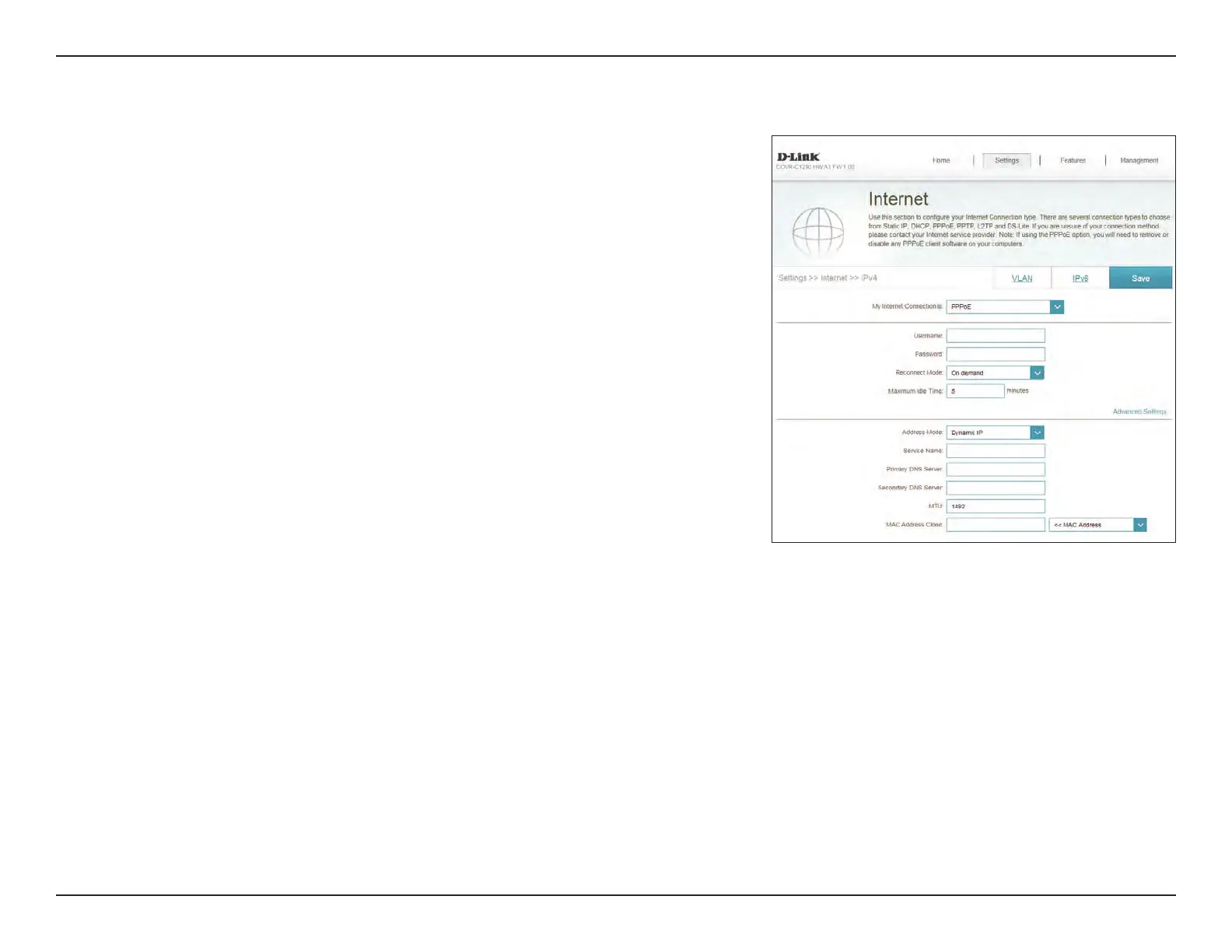Click the Username input field
1232x952 pixels.
coord(996,335)
